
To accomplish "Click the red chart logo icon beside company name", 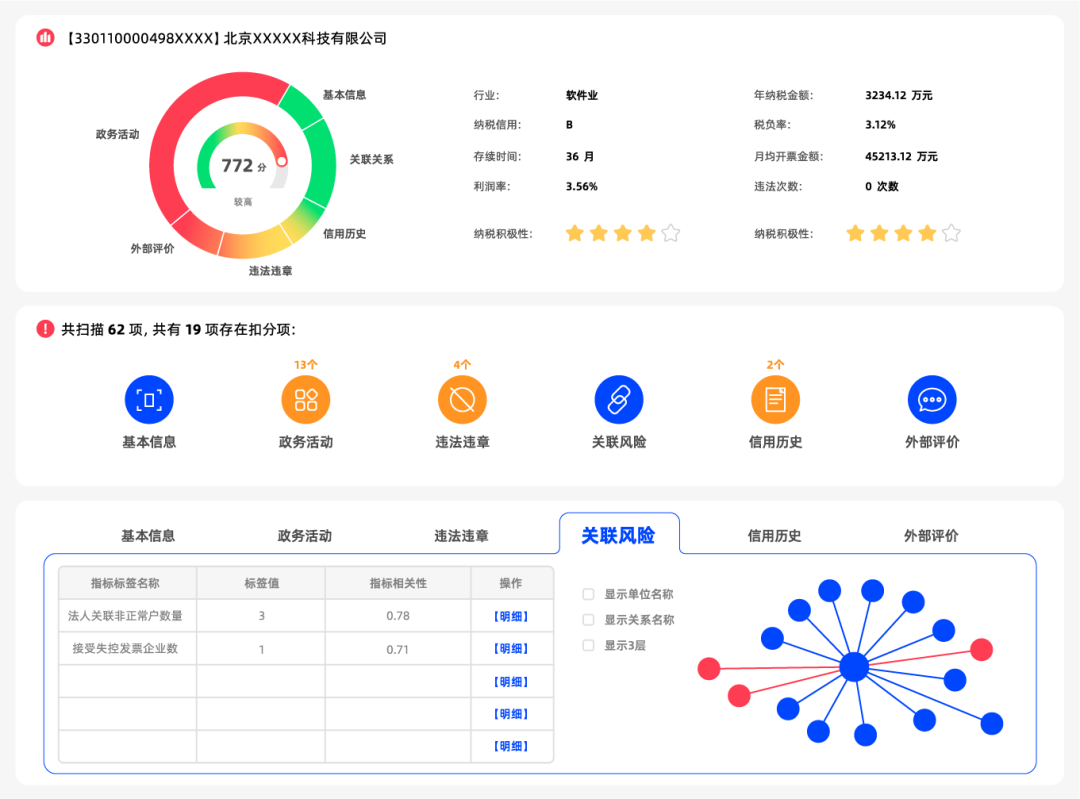I will click(45, 38).
